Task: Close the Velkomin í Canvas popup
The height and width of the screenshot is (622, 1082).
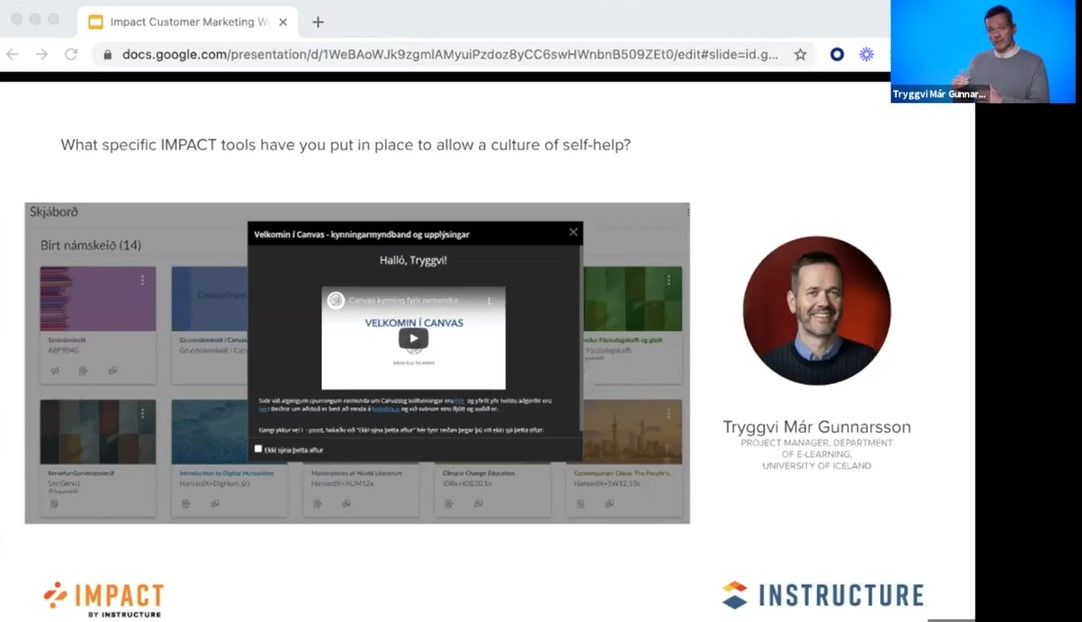Action: point(573,233)
